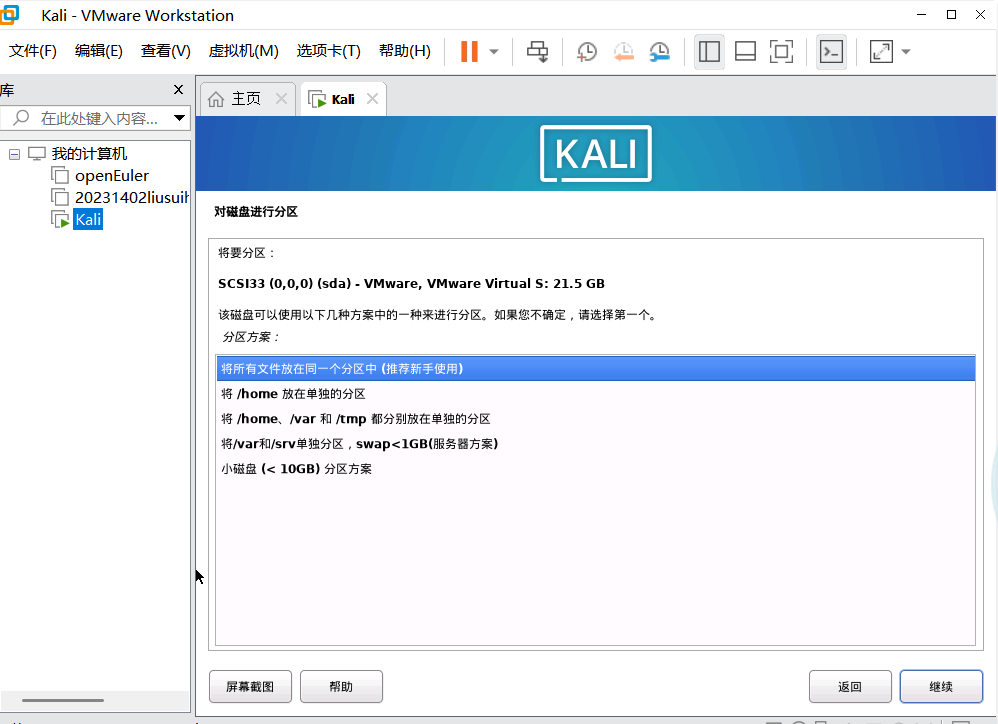The width and height of the screenshot is (998, 724).
Task: Click the Kali VM running icon in library
Action: pos(60,220)
